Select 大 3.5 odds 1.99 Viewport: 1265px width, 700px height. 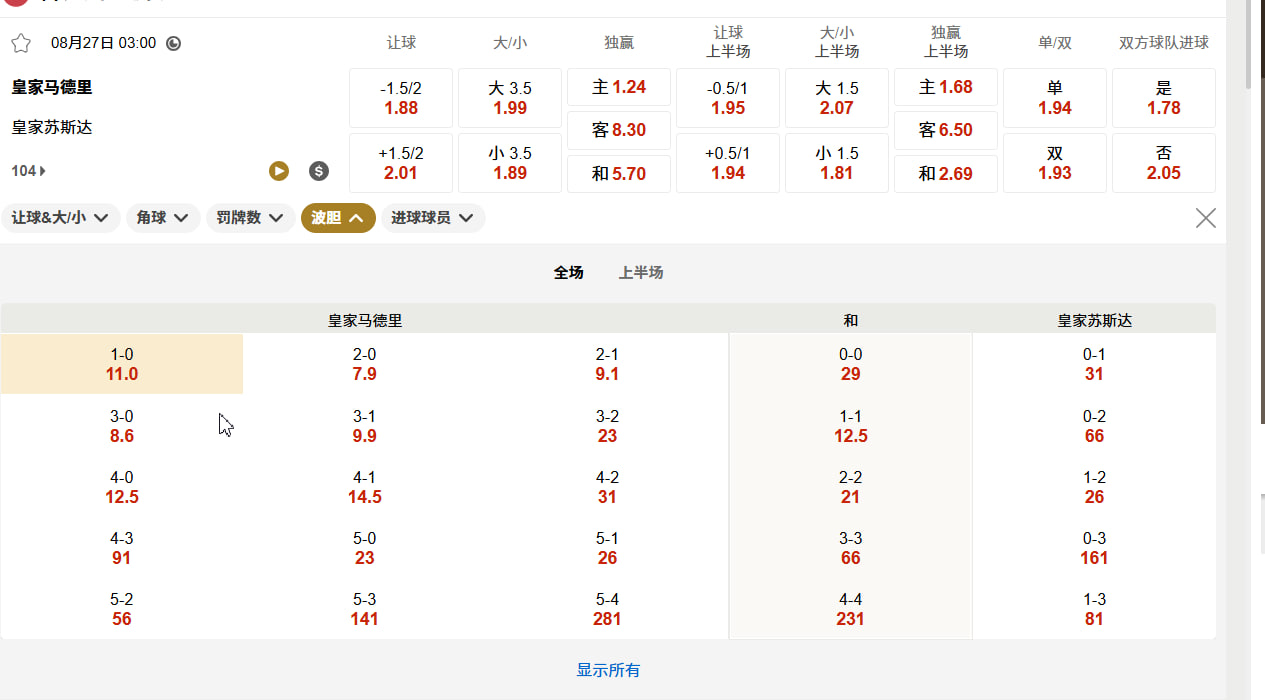(510, 98)
